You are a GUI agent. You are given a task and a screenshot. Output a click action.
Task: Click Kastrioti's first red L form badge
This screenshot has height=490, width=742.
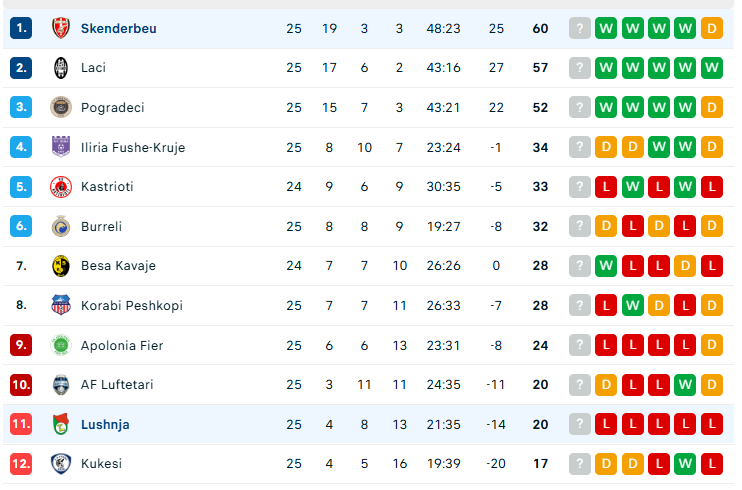(x=605, y=187)
